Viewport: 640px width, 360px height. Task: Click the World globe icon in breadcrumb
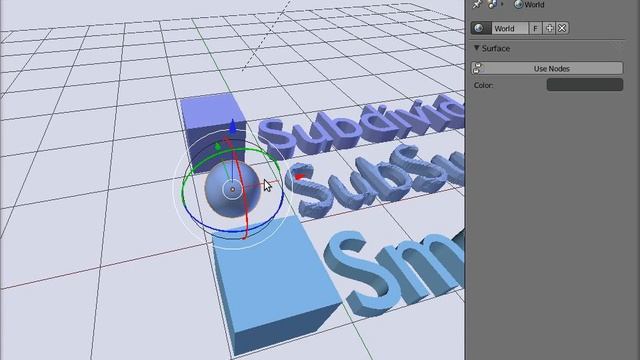[518, 4]
